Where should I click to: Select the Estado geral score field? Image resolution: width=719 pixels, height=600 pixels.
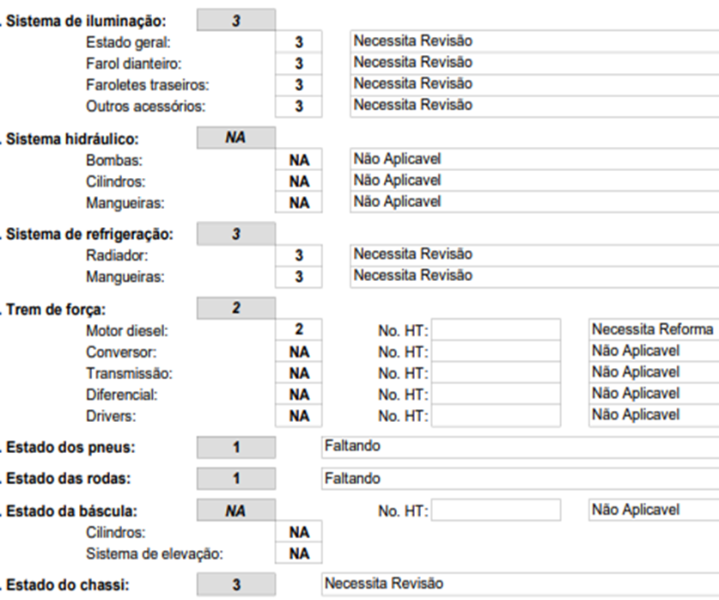point(299,42)
